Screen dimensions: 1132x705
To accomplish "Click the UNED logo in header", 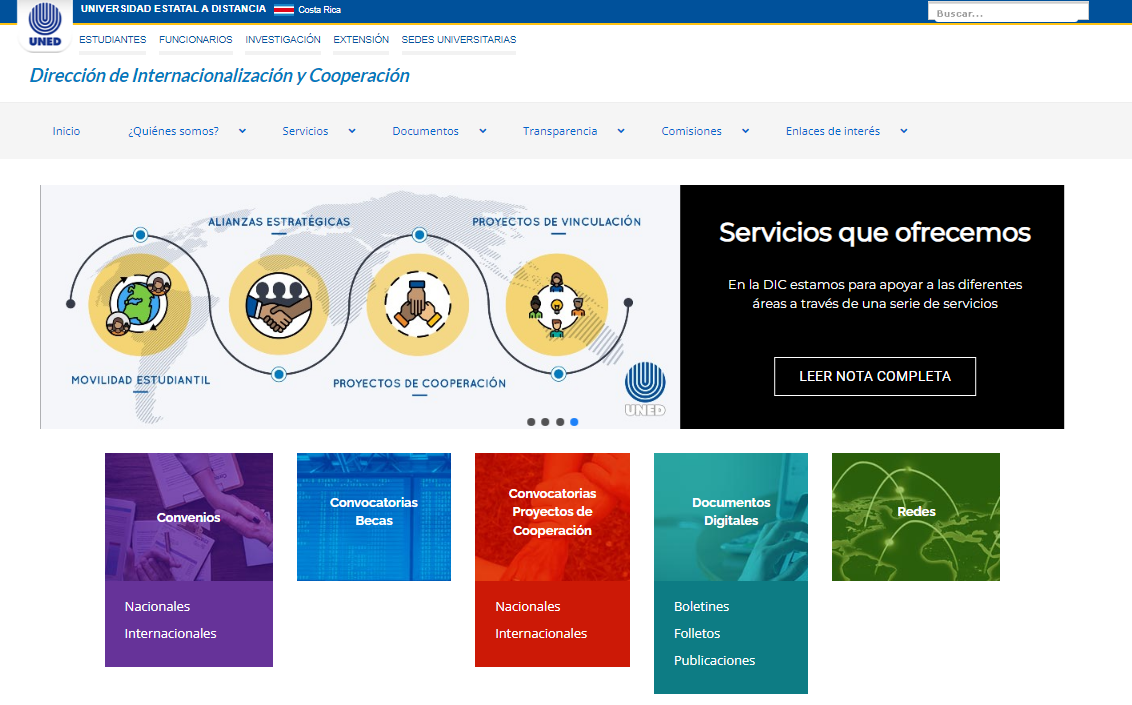I will pyautogui.click(x=45, y=25).
